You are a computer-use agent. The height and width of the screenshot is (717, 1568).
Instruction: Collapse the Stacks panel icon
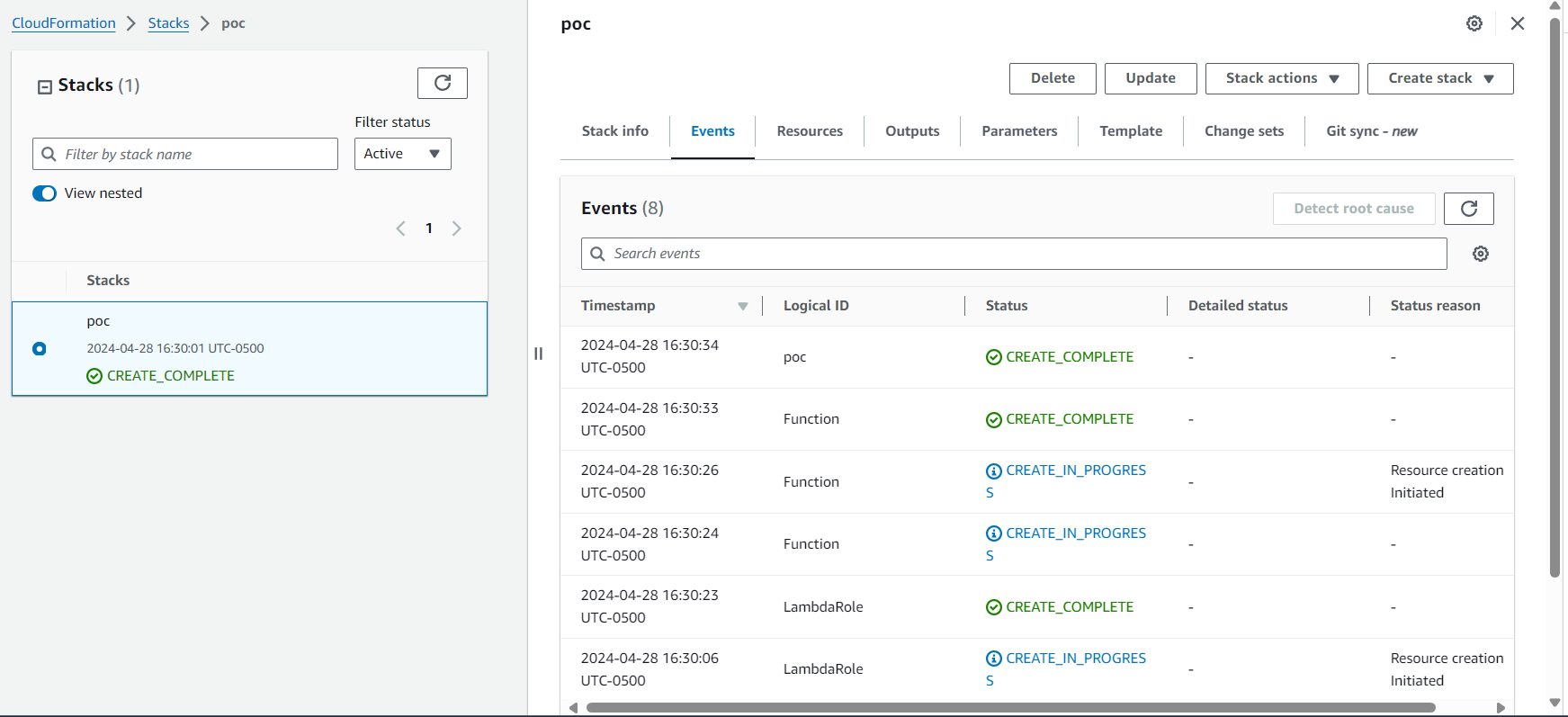point(45,87)
